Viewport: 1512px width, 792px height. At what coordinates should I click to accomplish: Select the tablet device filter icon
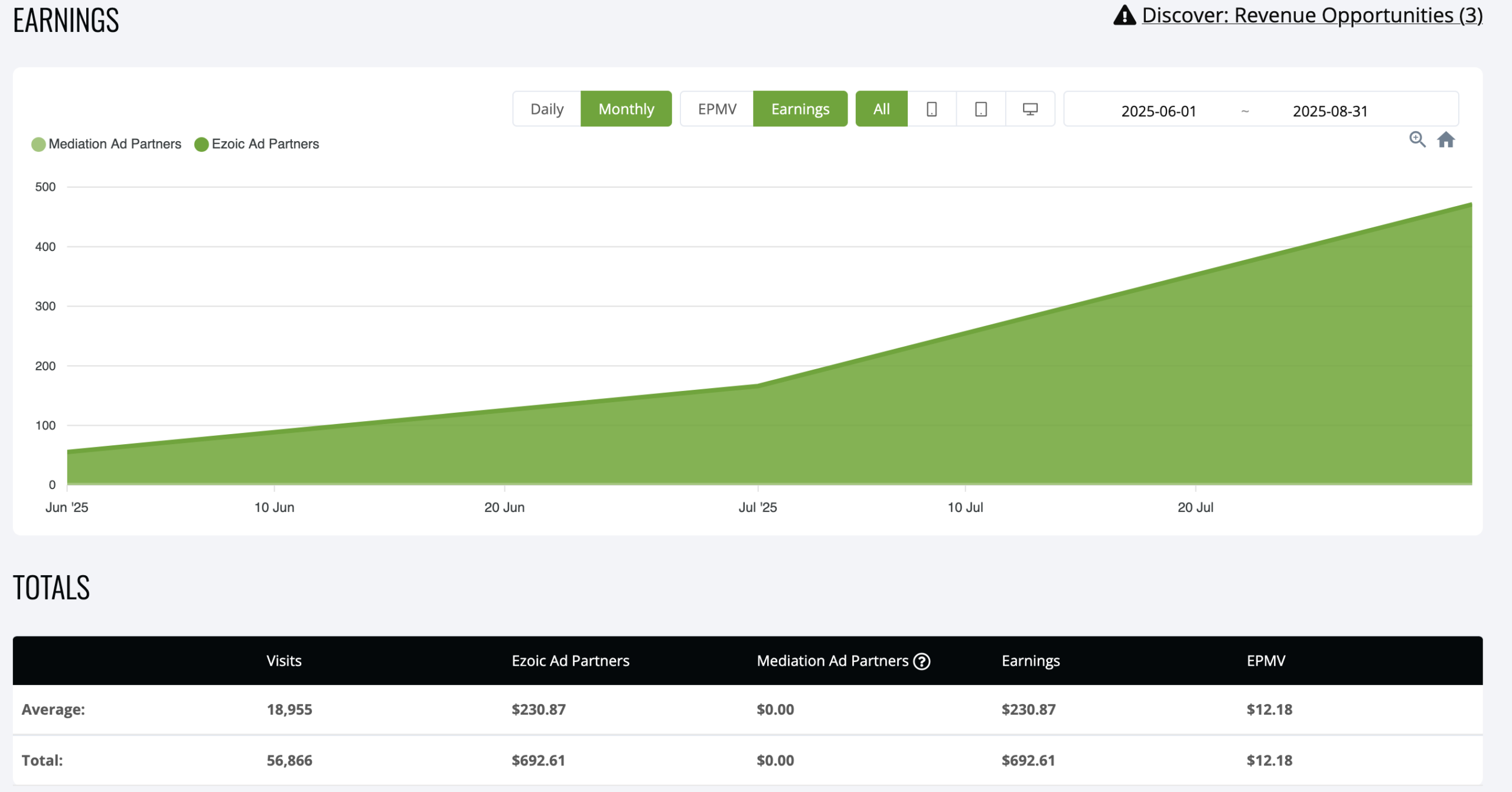(x=980, y=109)
